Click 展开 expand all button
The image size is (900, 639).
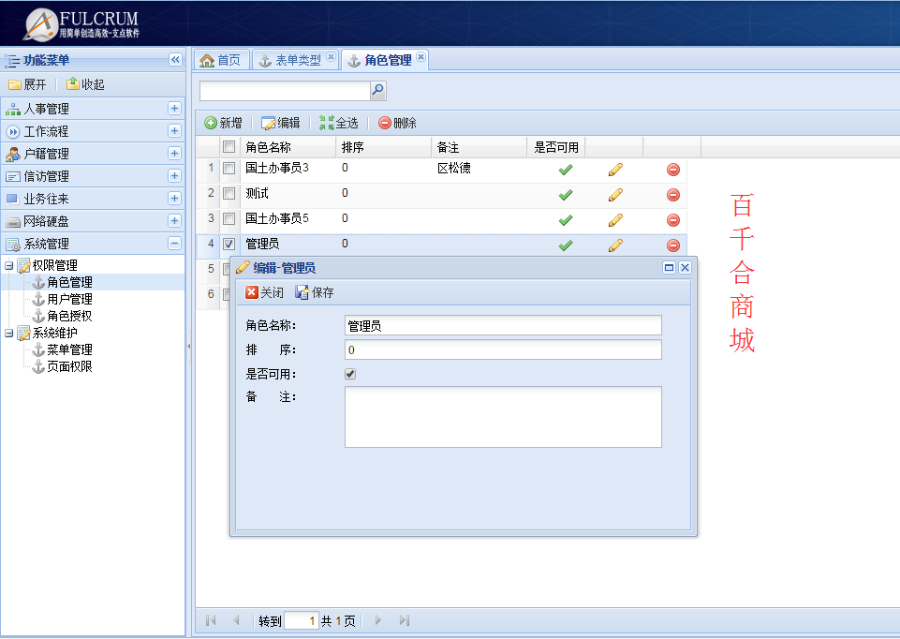tap(27, 84)
